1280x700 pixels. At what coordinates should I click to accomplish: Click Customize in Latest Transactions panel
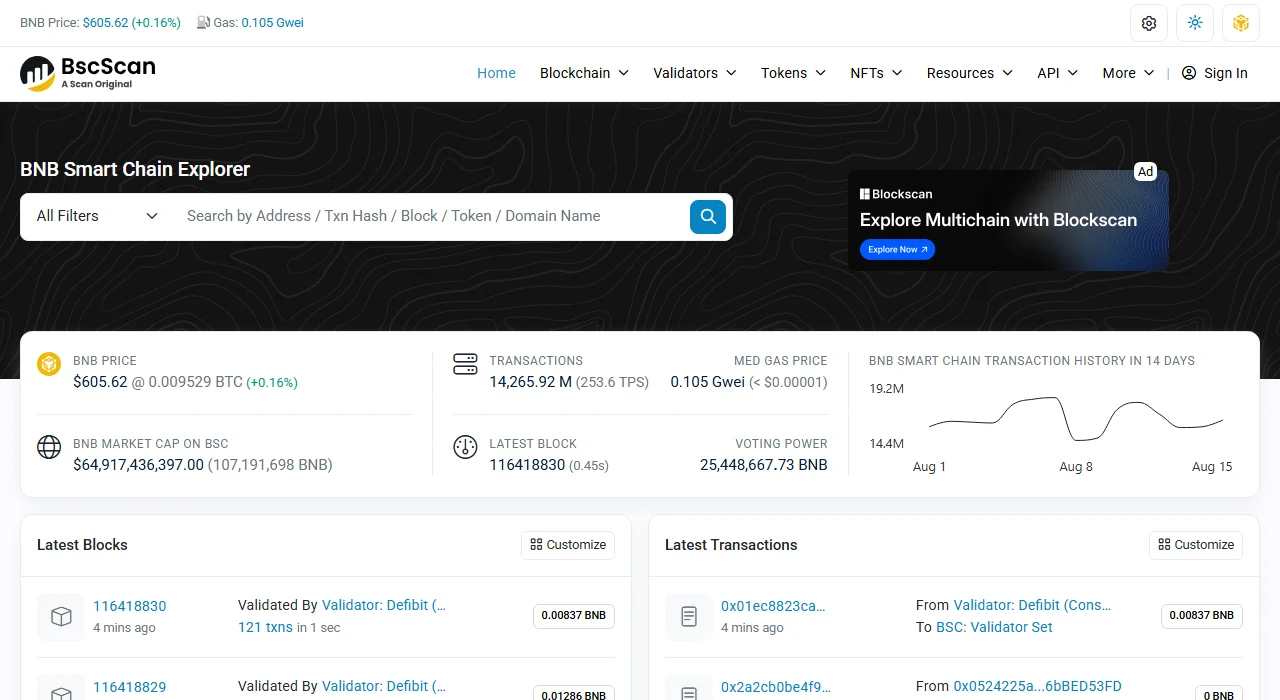1196,545
